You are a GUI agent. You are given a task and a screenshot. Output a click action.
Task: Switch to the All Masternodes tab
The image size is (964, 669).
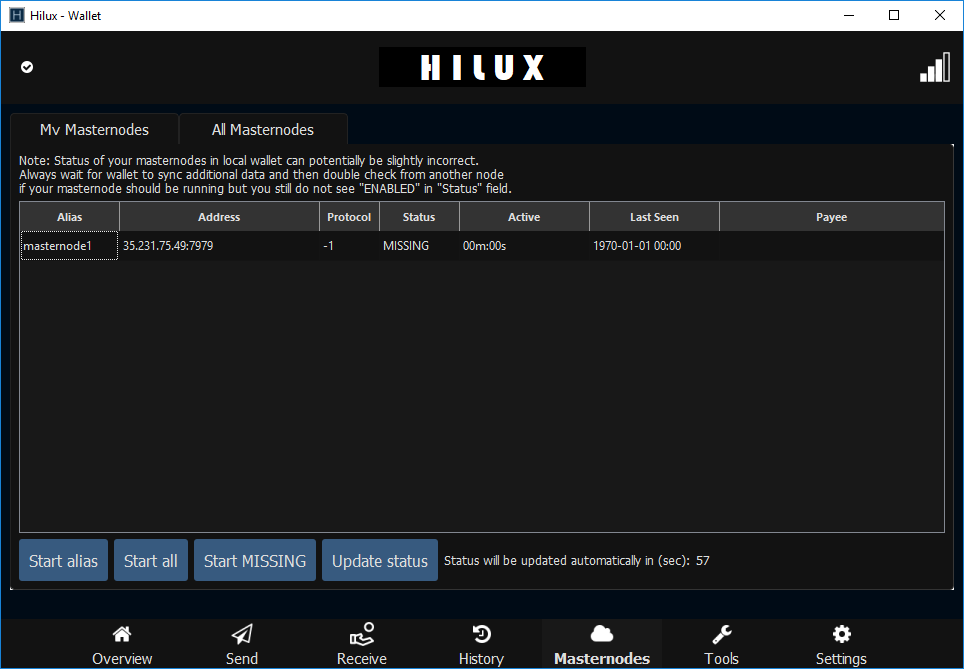point(263,130)
